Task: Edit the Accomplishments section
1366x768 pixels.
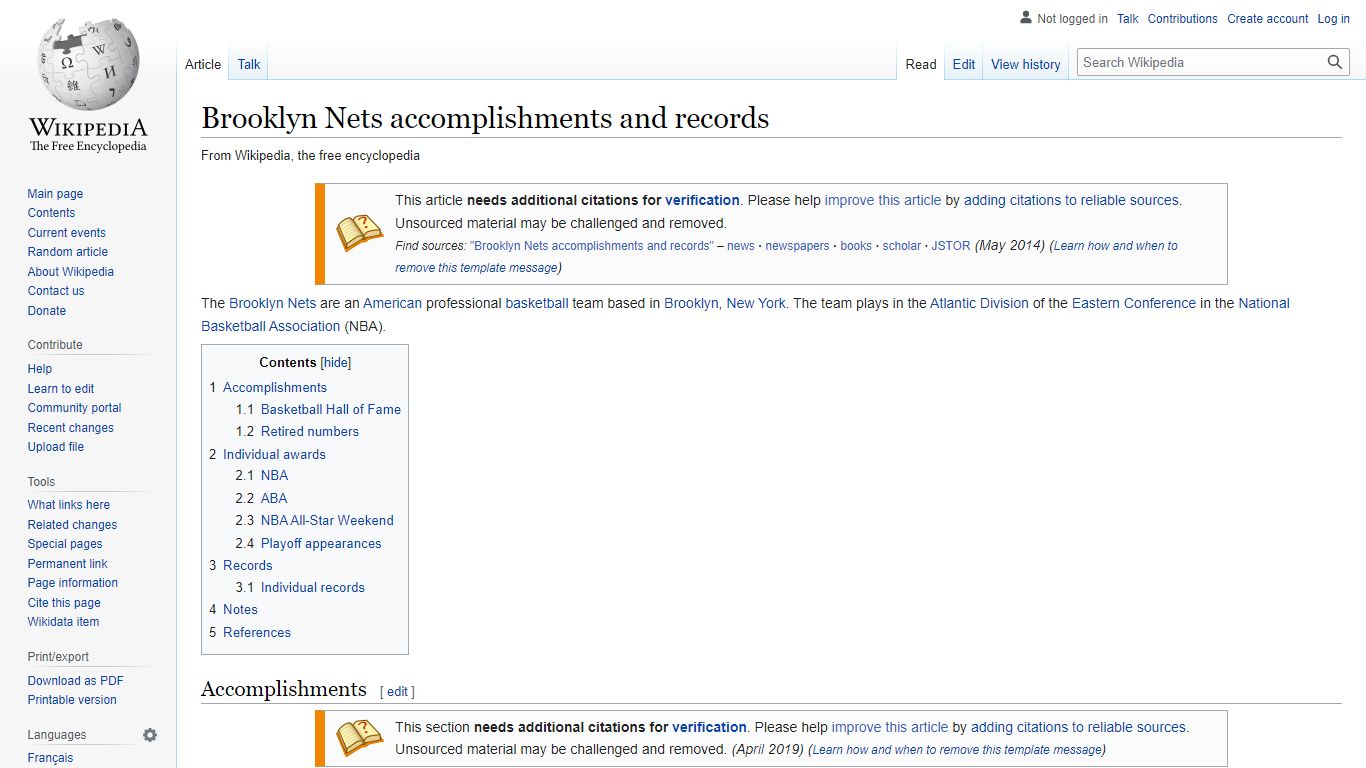Action: click(x=397, y=691)
